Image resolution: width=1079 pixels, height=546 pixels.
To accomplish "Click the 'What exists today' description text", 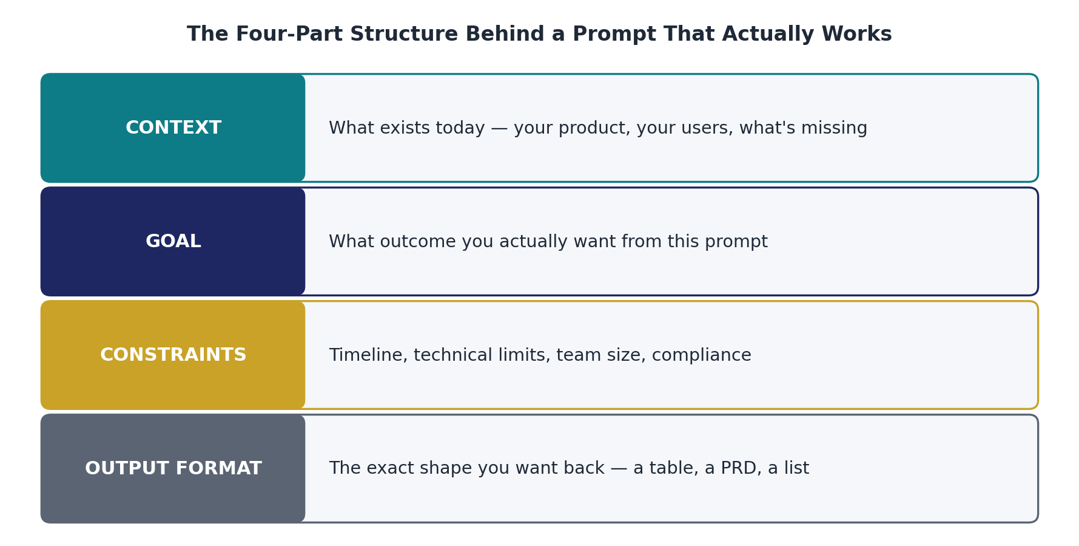I will tap(598, 128).
